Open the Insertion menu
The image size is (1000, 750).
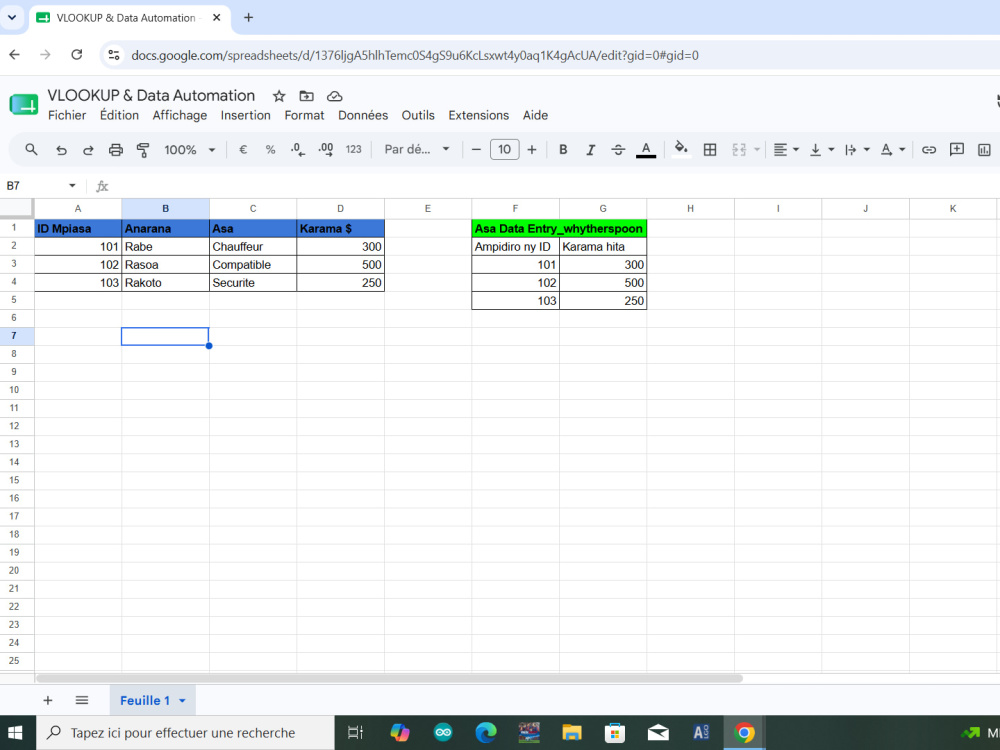point(246,115)
